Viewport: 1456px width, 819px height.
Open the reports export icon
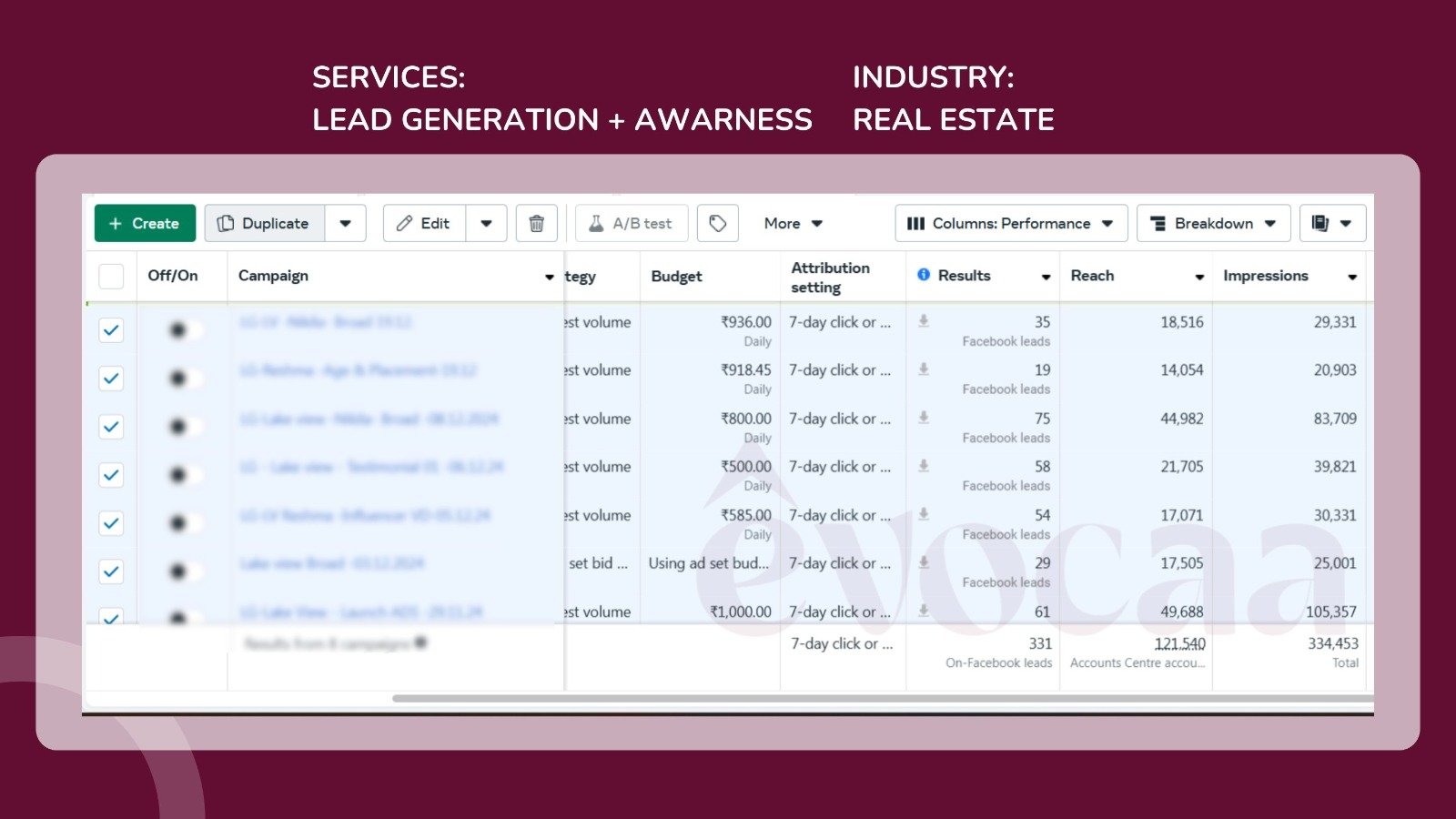tap(1321, 224)
